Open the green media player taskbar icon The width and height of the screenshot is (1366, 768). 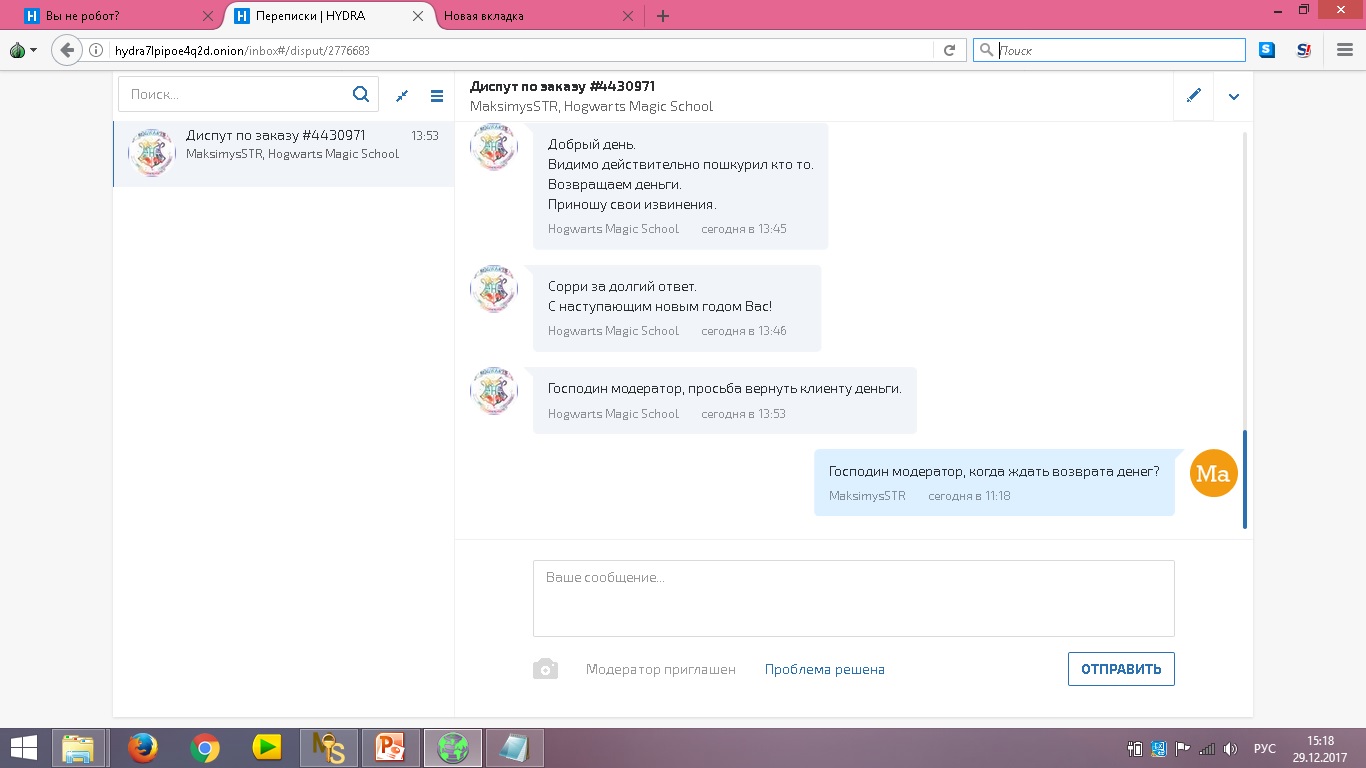pyautogui.click(x=267, y=748)
